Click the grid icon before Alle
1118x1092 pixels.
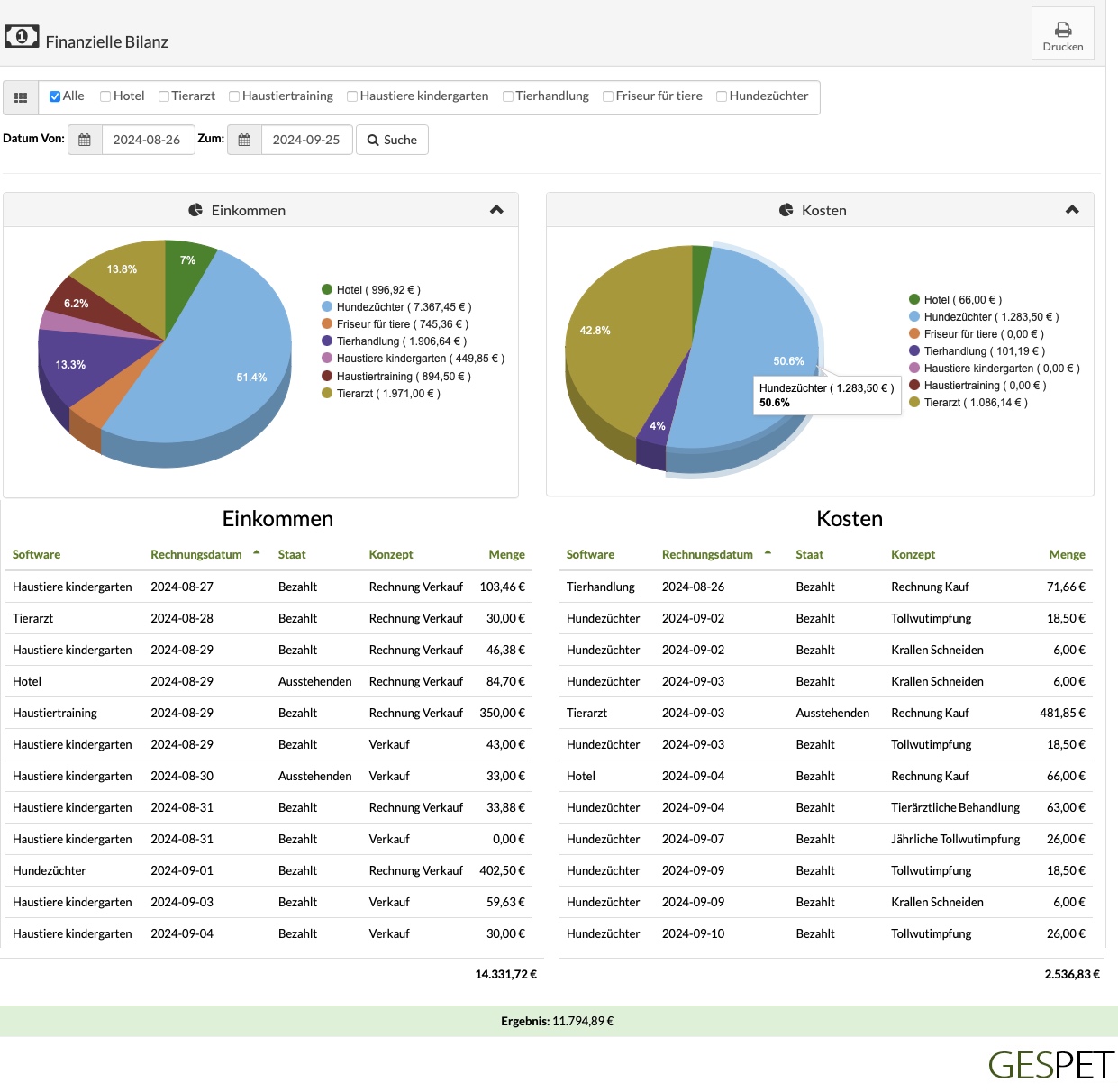[21, 97]
